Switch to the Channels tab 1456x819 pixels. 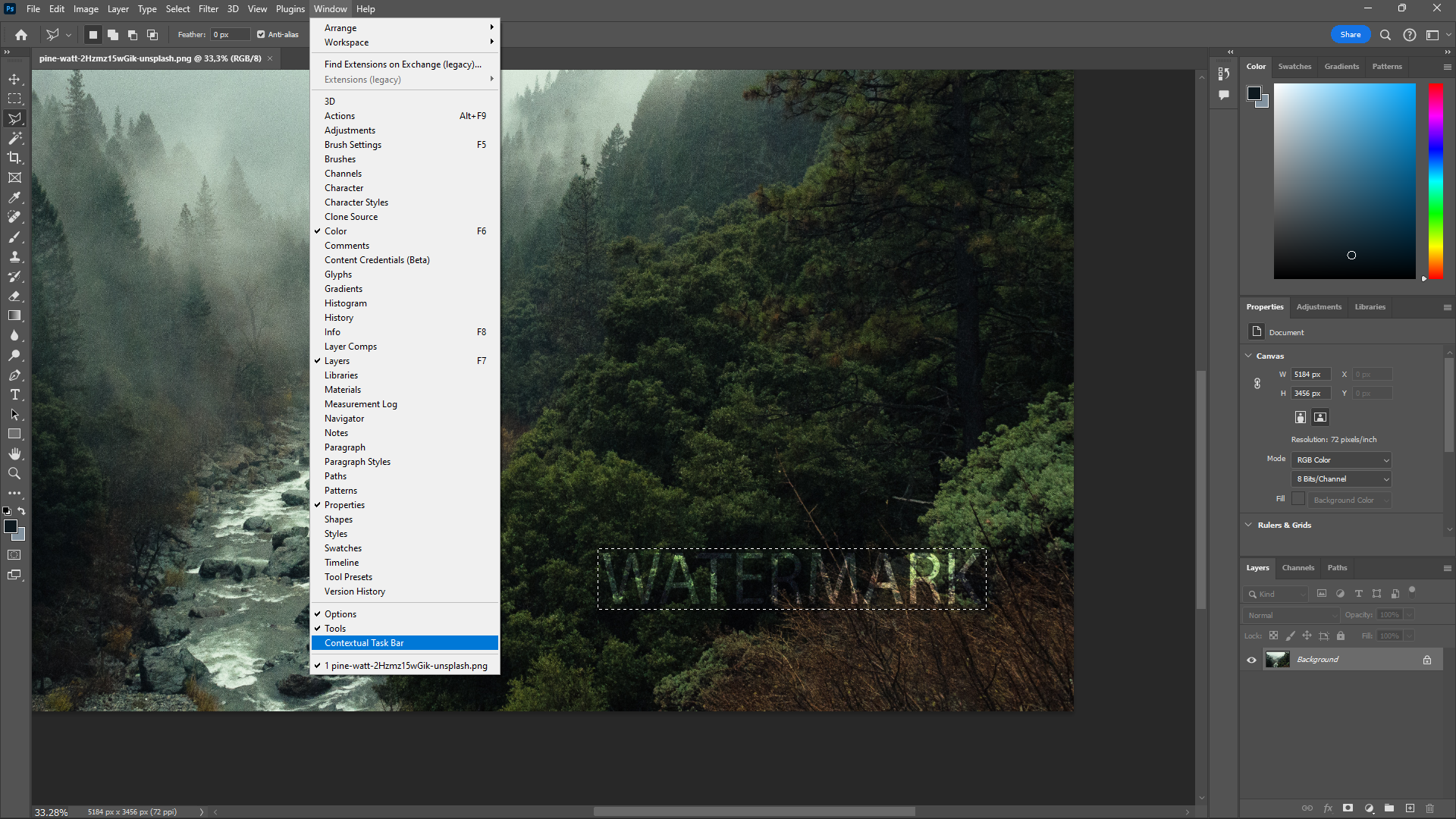[x=1298, y=567]
